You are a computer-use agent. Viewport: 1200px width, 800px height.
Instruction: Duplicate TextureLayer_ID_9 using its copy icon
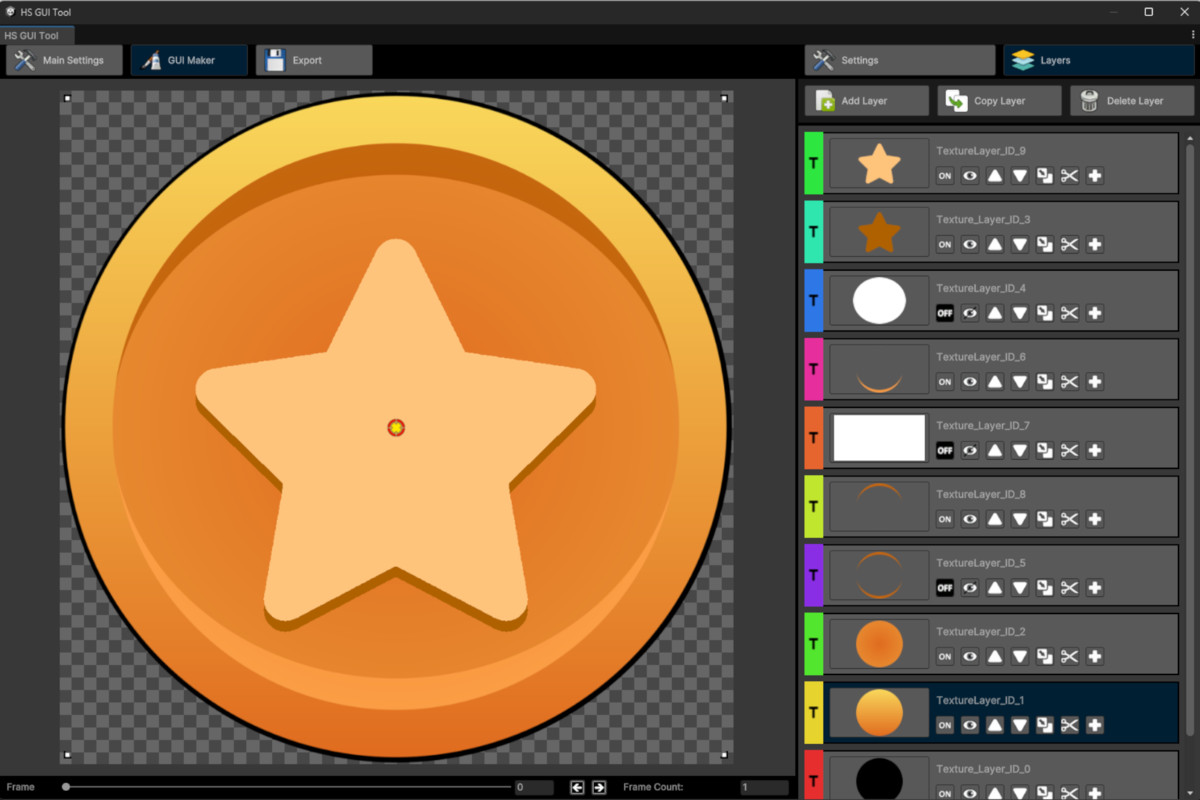pos(1044,175)
